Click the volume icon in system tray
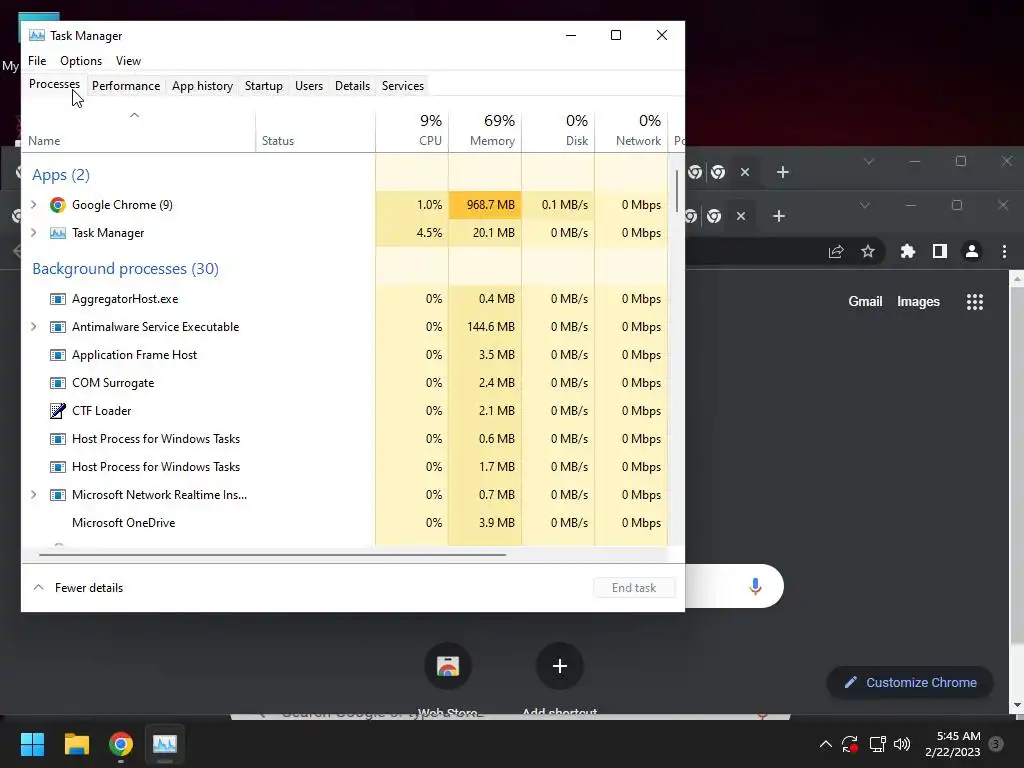The width and height of the screenshot is (1024, 768). click(902, 744)
